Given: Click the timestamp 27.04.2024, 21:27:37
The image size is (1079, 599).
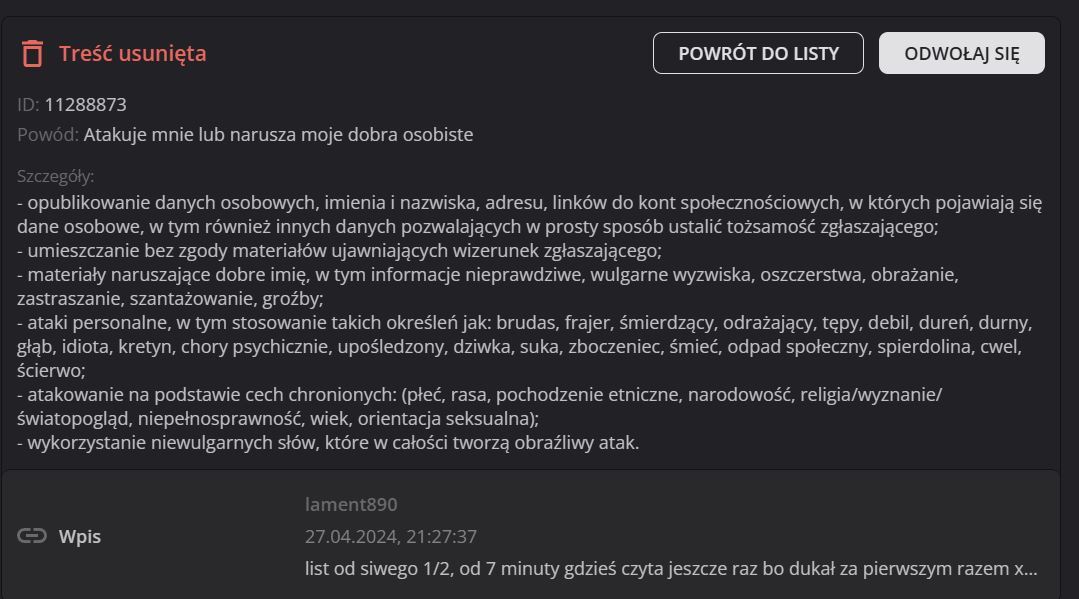Looking at the screenshot, I should tap(391, 537).
